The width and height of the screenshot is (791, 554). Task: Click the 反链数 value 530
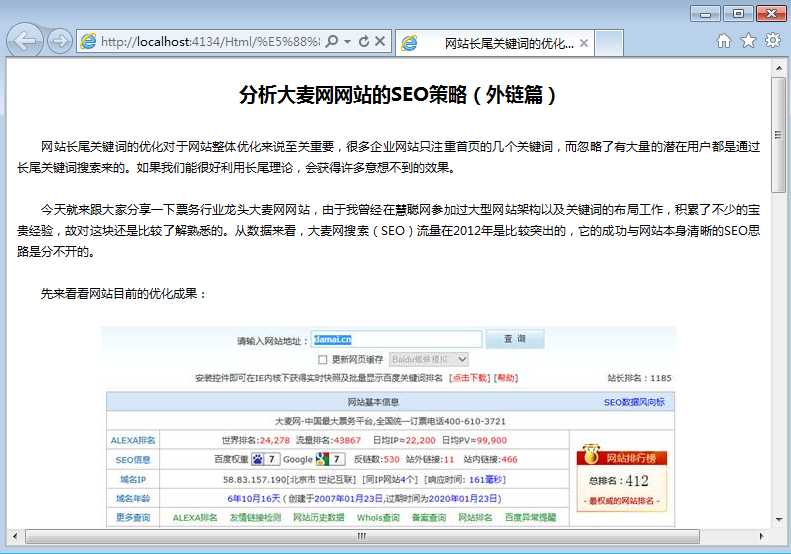pos(391,460)
